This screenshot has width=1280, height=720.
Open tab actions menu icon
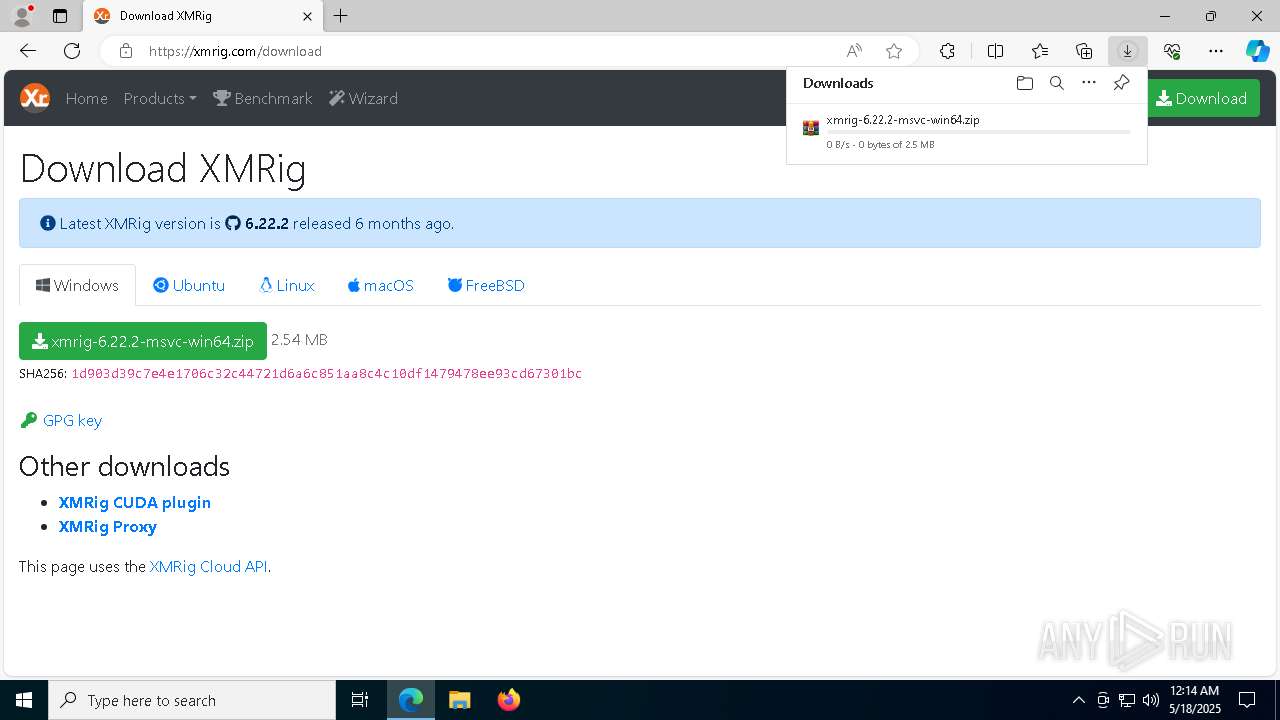60,16
